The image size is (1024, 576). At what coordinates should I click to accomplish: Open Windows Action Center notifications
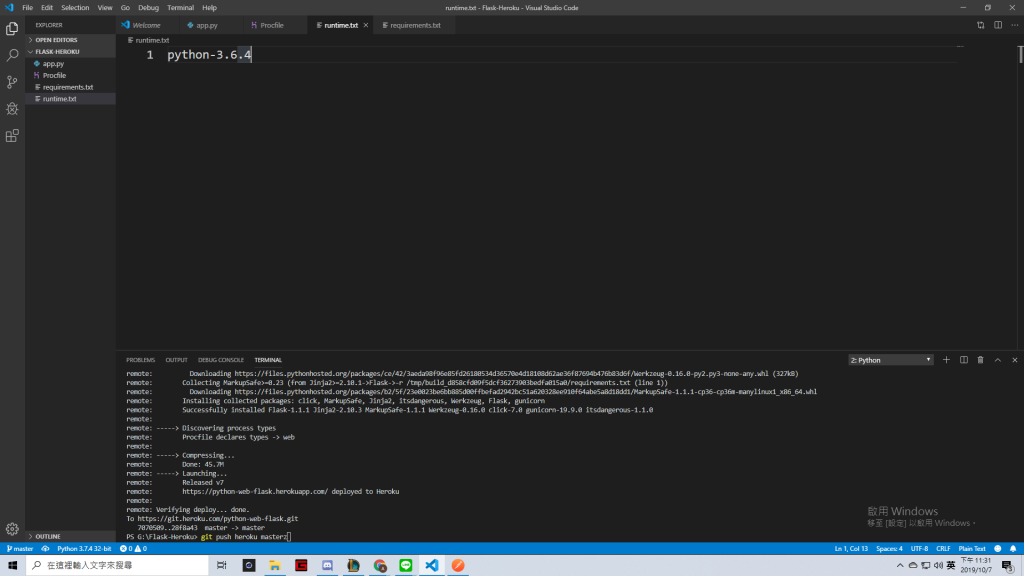click(x=1008, y=565)
